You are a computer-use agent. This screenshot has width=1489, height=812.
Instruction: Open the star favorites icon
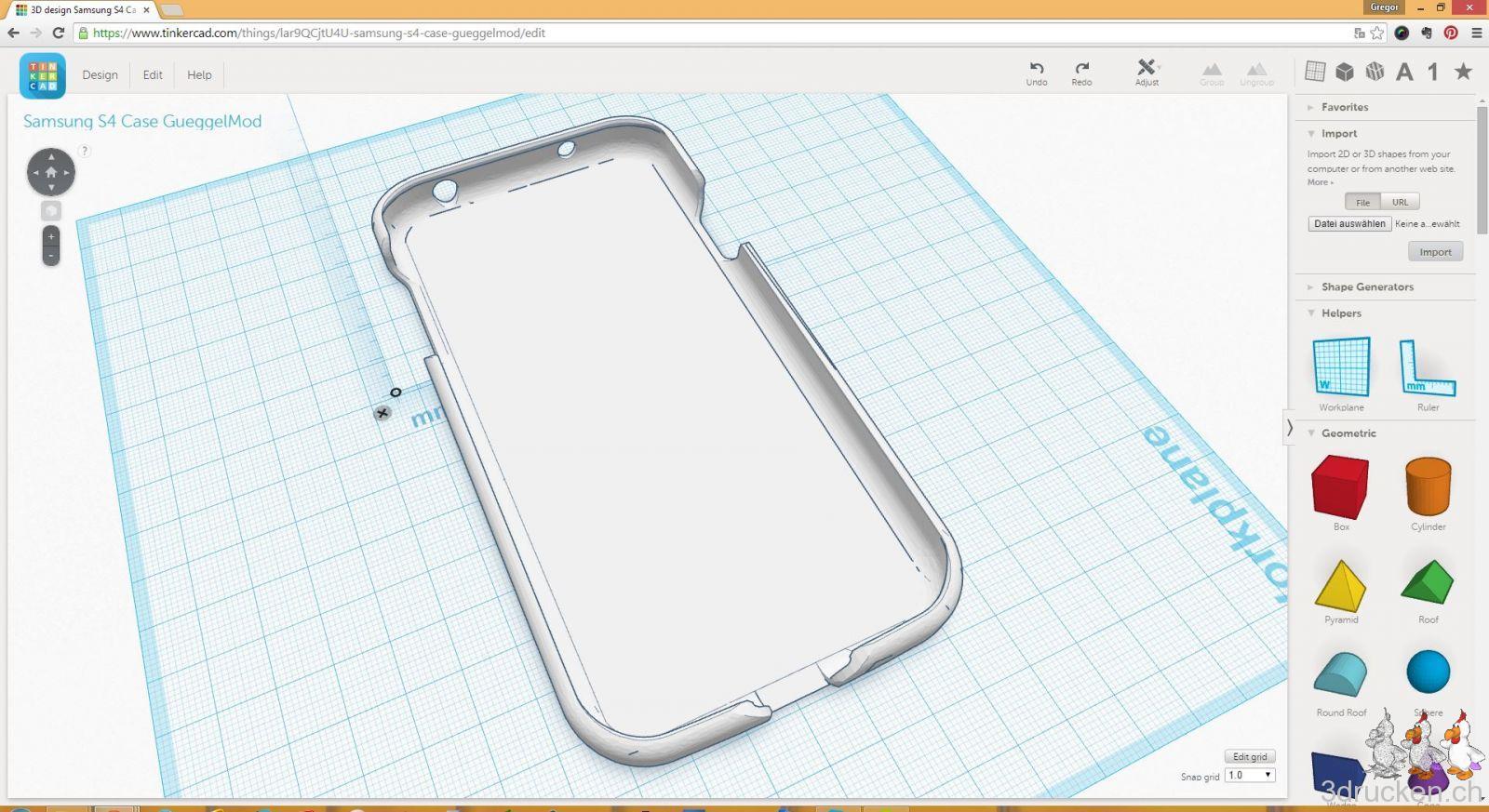1463,72
